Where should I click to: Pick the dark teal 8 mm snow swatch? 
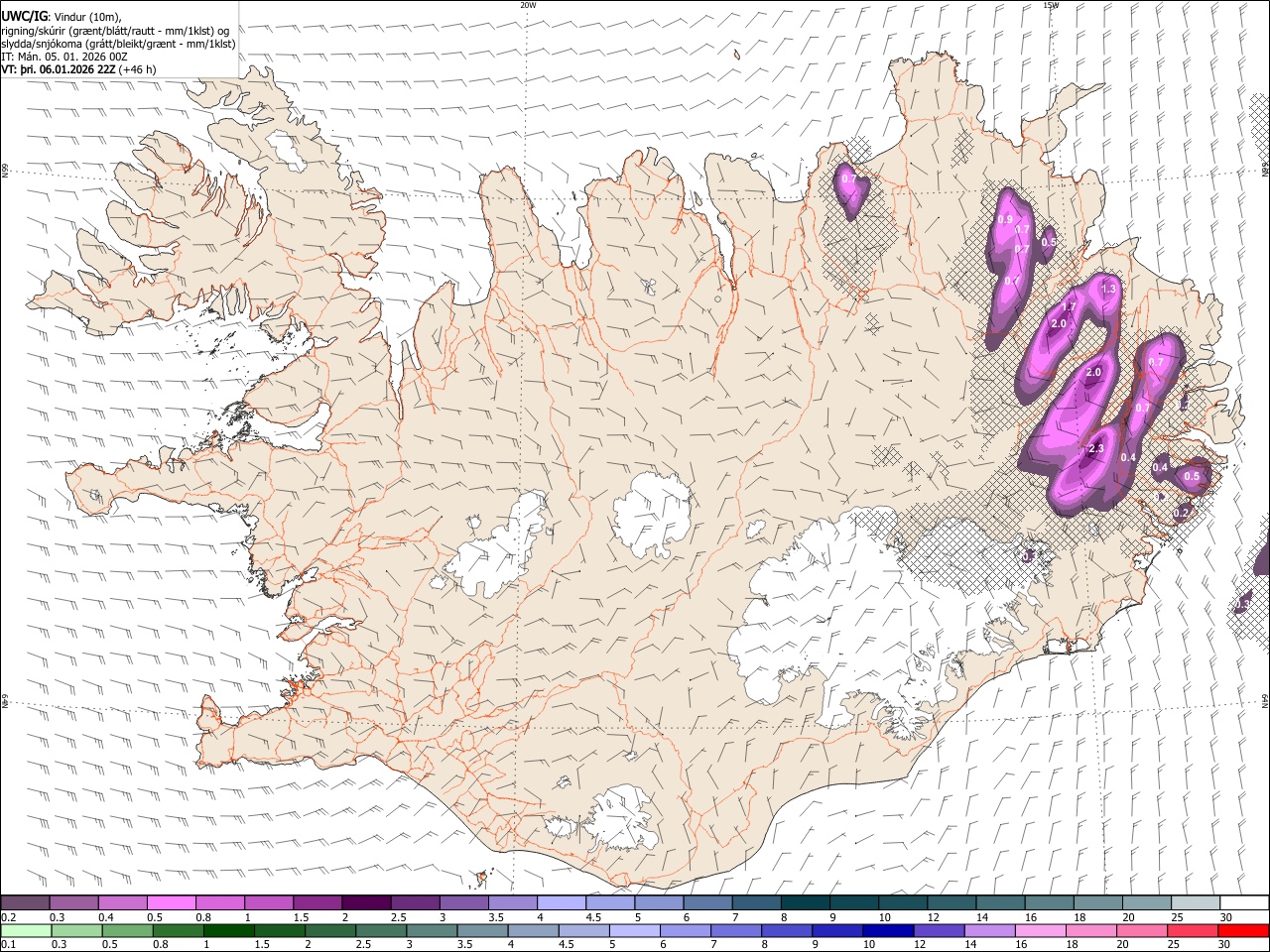pos(806,902)
